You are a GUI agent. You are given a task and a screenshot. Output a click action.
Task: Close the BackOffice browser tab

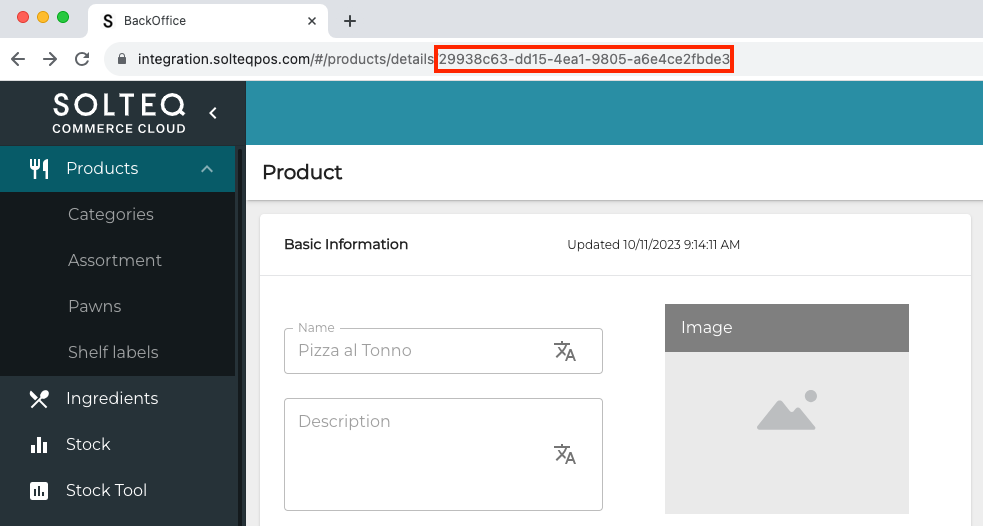[x=312, y=21]
